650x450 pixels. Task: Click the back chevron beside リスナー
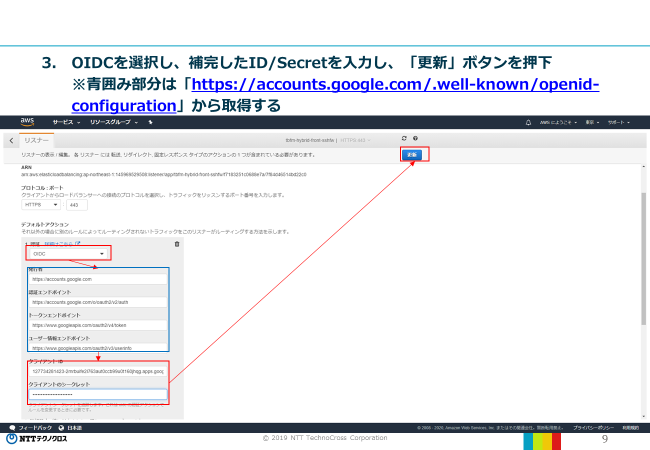click(12, 140)
